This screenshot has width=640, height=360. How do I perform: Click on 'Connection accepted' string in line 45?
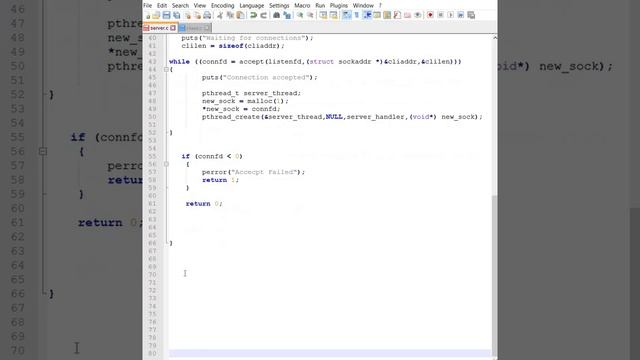[266, 78]
